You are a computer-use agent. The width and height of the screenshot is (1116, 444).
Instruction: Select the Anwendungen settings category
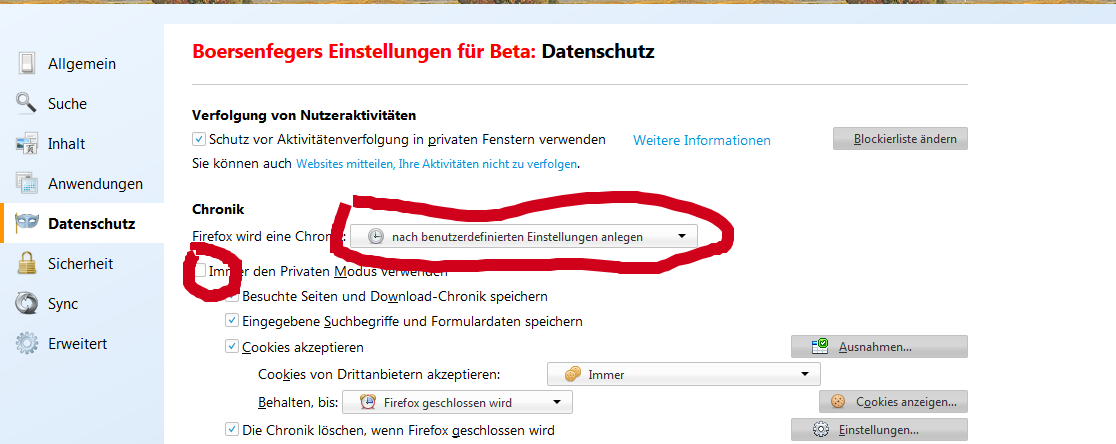82,183
